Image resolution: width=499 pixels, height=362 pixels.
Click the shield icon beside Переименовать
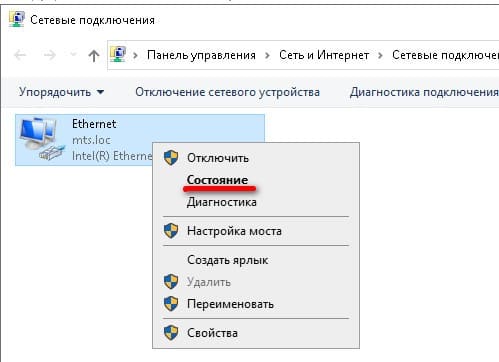pyautogui.click(x=171, y=304)
